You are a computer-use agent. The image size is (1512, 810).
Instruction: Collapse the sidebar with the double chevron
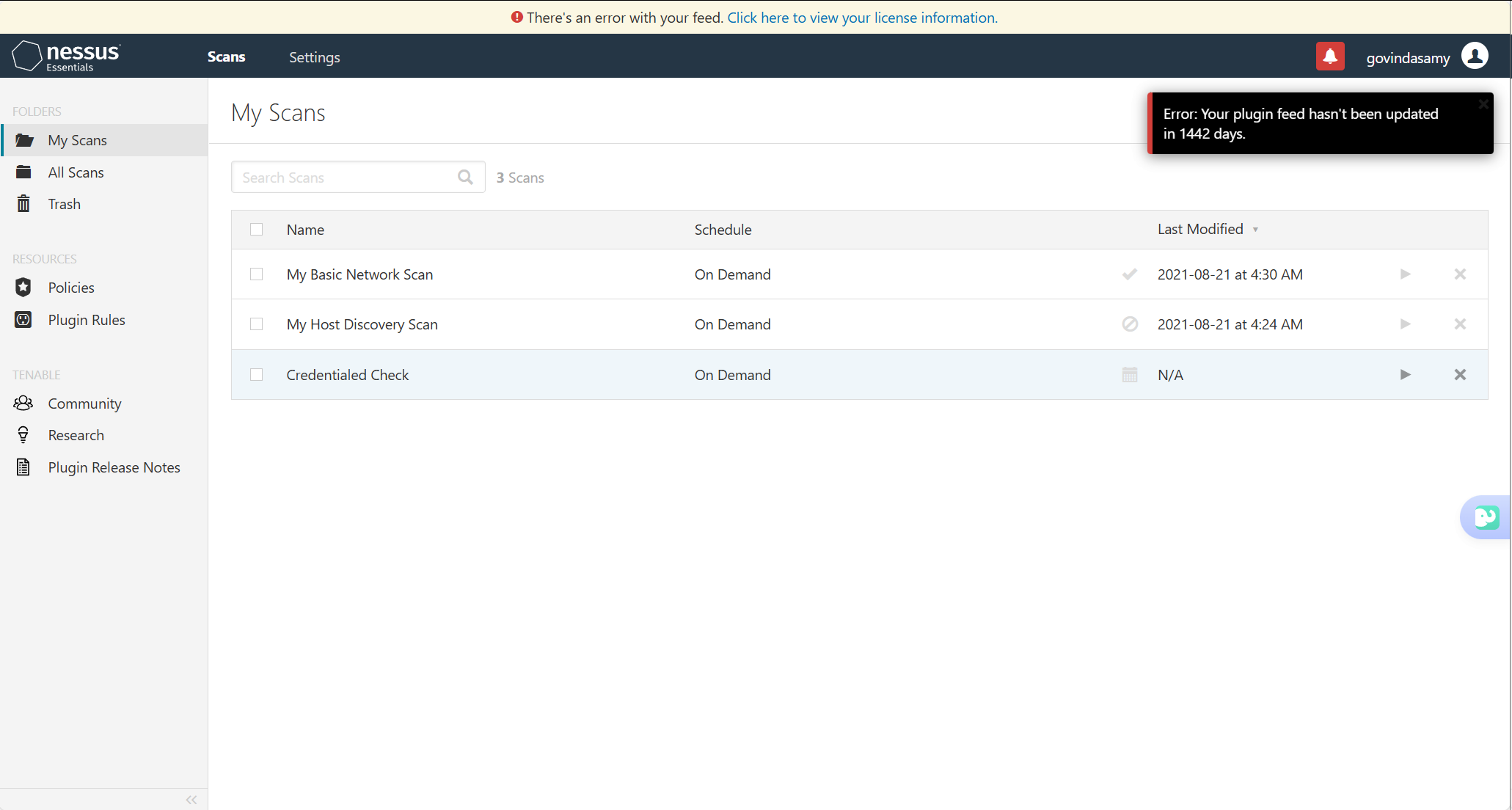coord(191,800)
